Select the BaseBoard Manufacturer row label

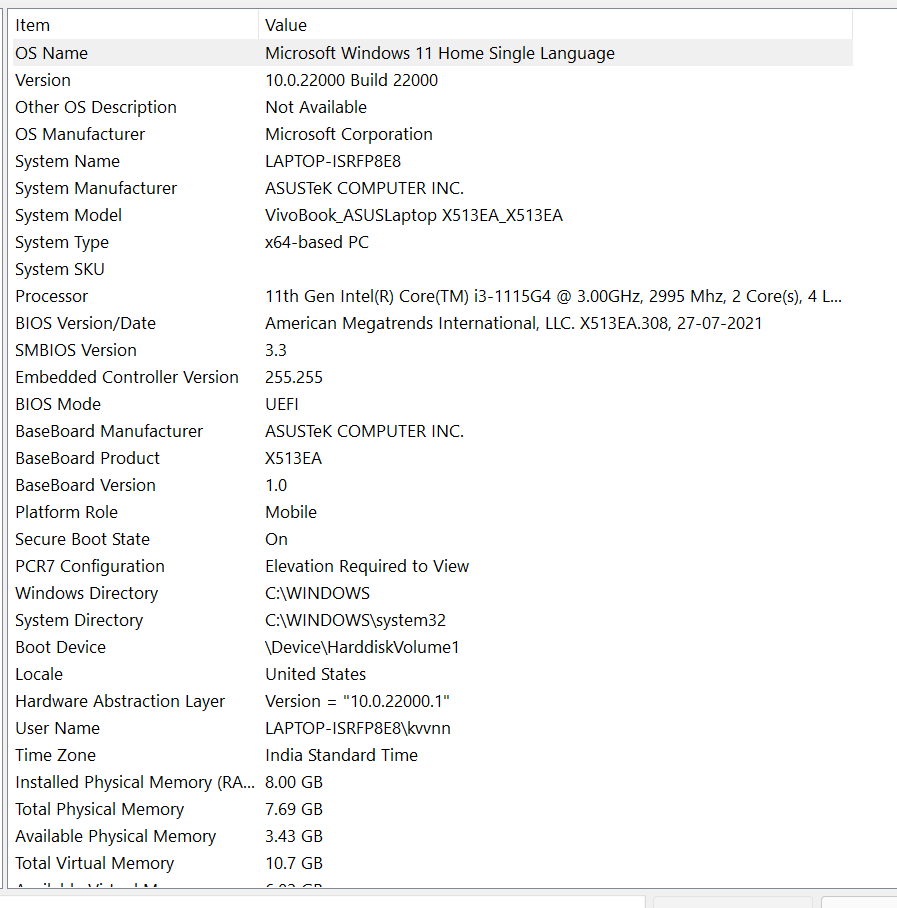[x=109, y=431]
